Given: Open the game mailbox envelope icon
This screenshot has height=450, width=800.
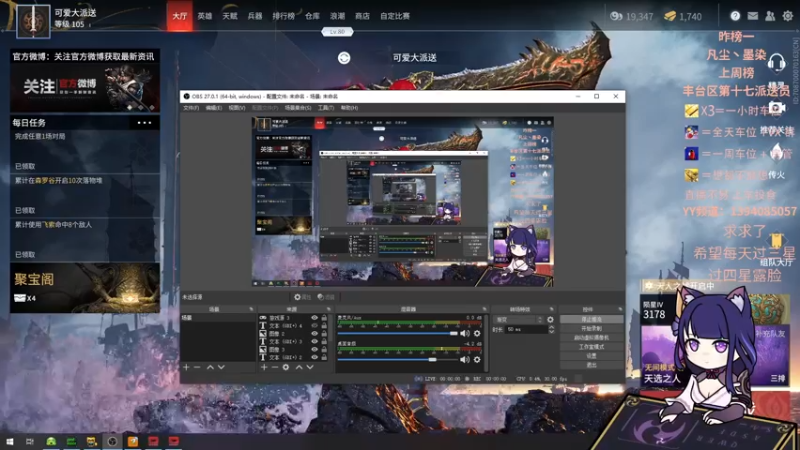Looking at the screenshot, I should [753, 16].
